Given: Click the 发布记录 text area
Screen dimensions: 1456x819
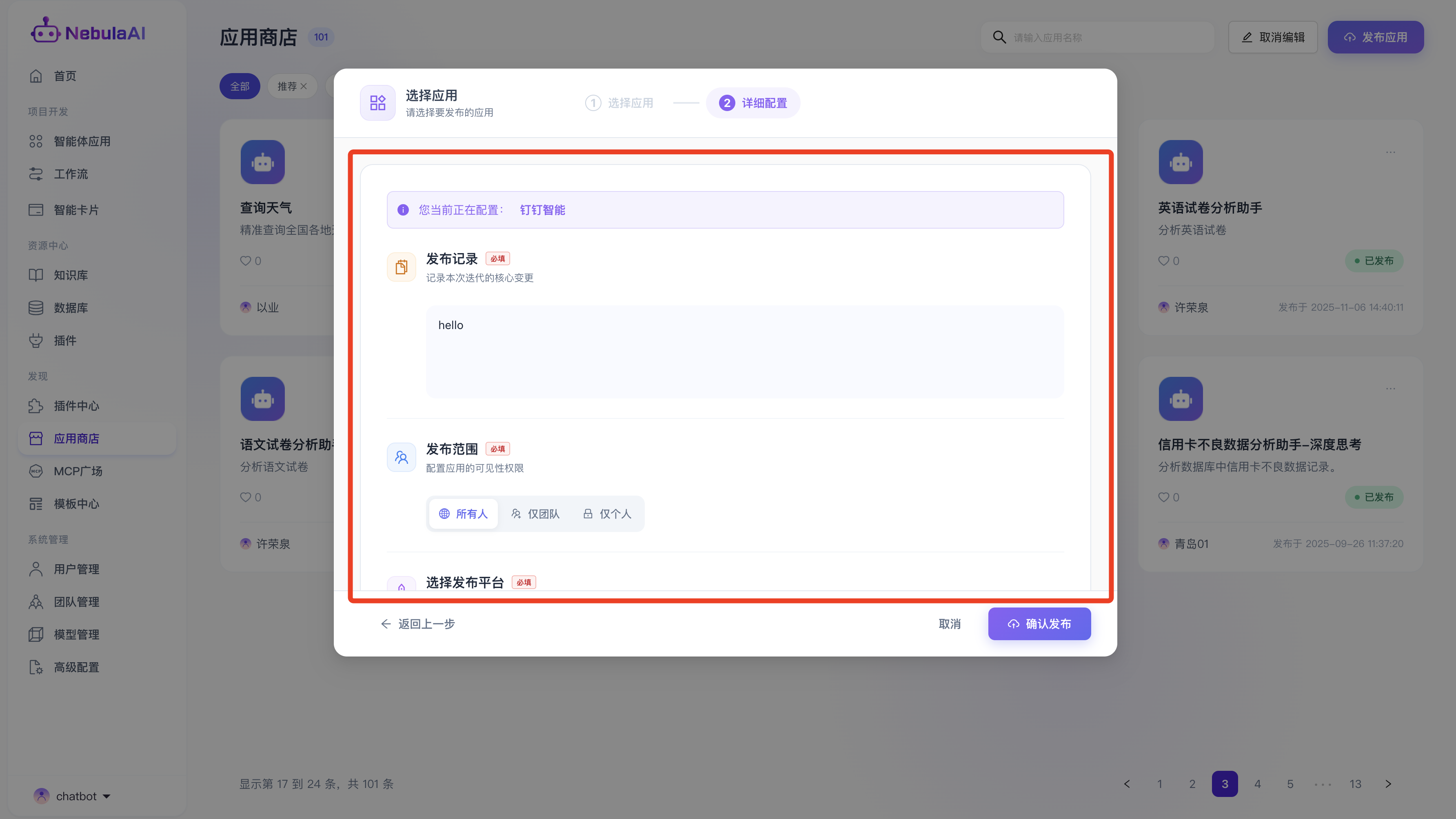Looking at the screenshot, I should click(744, 351).
